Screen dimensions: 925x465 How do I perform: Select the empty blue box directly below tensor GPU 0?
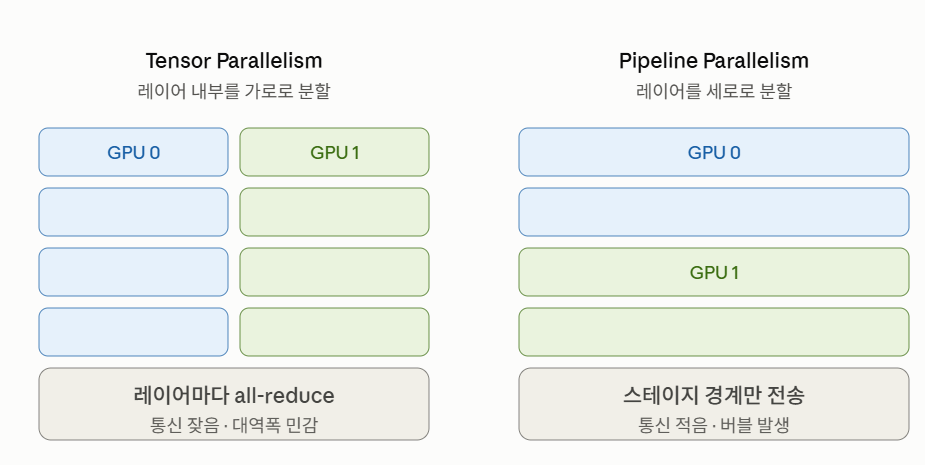coord(133,212)
